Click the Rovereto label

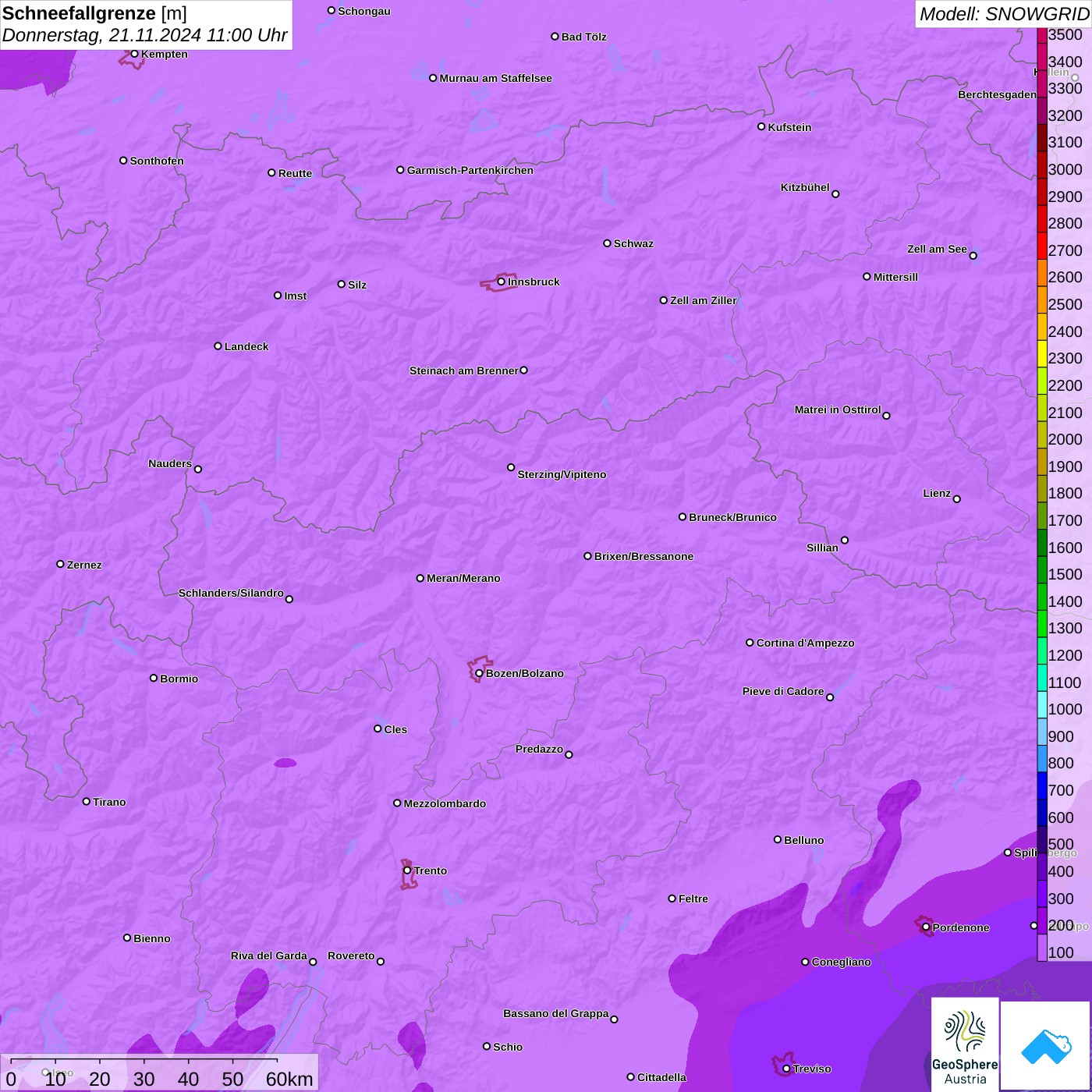coord(351,955)
